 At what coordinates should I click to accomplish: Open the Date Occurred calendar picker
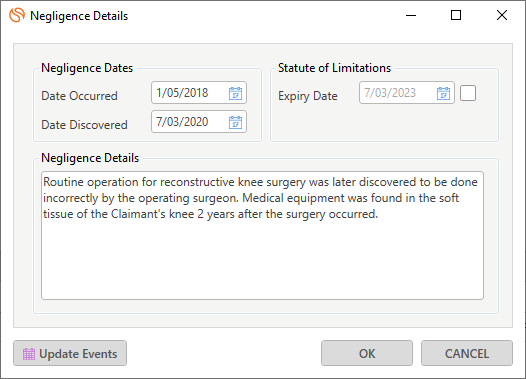235,93
